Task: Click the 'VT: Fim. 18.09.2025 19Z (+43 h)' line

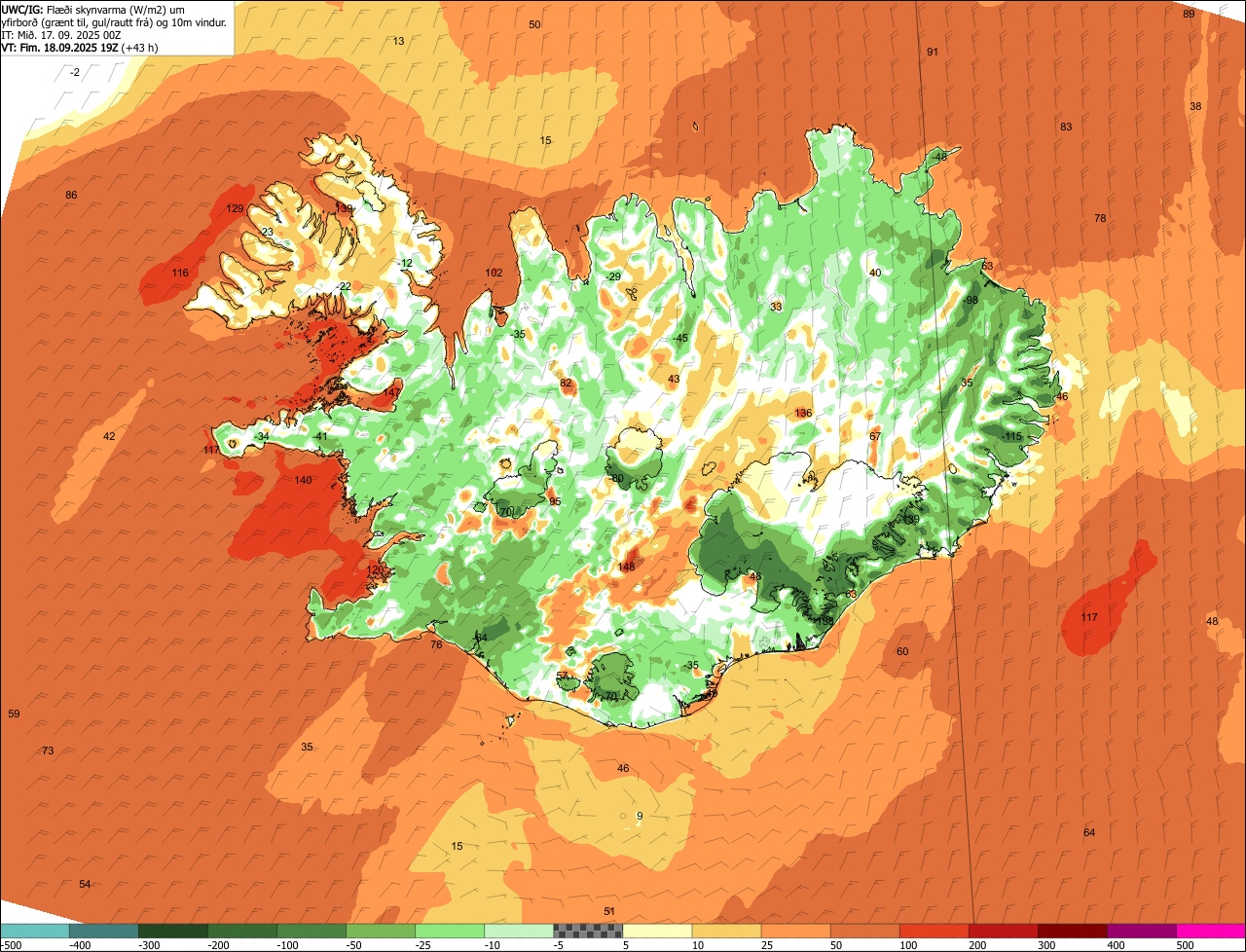Action: pos(80,47)
